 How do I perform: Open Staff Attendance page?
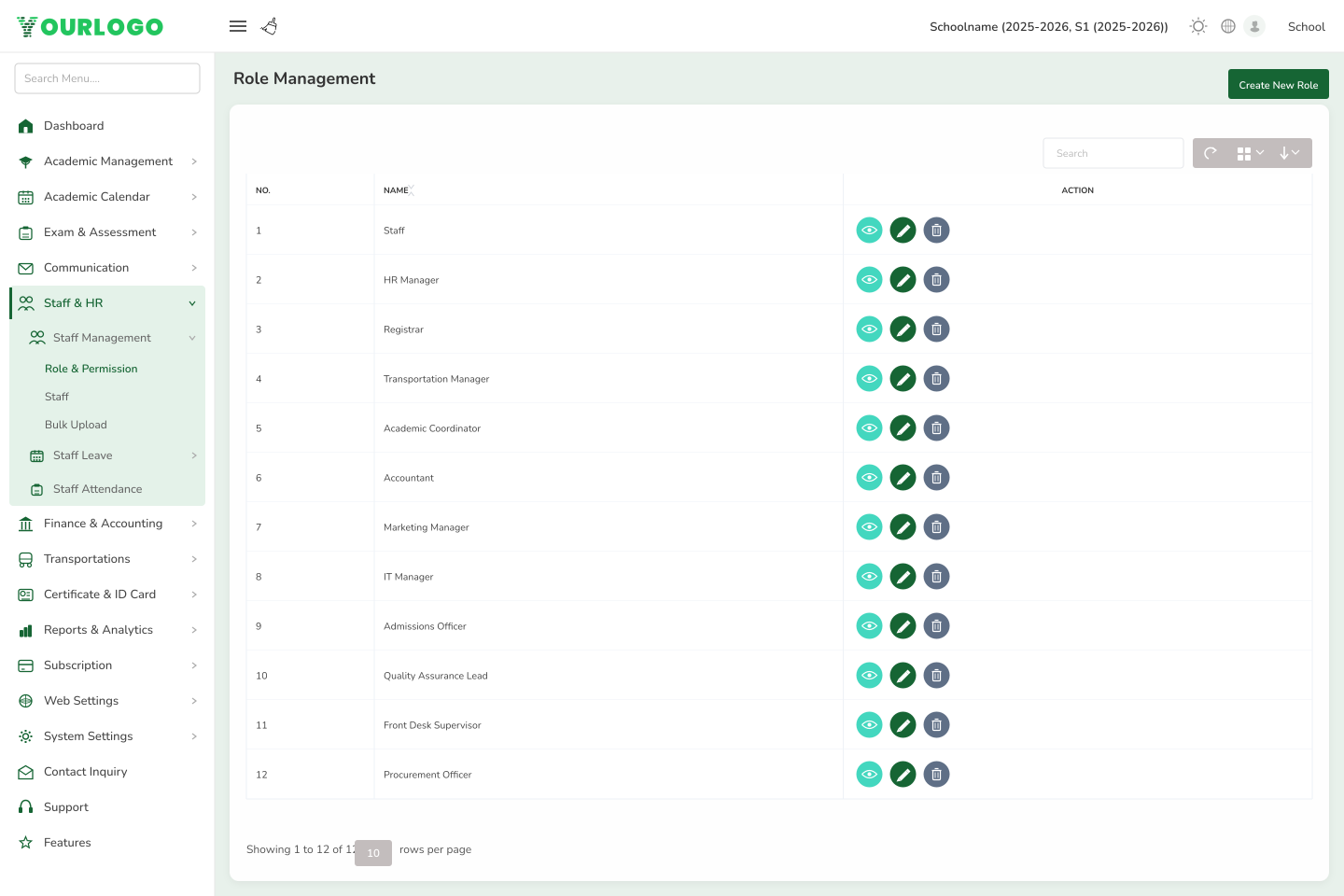tap(112, 489)
